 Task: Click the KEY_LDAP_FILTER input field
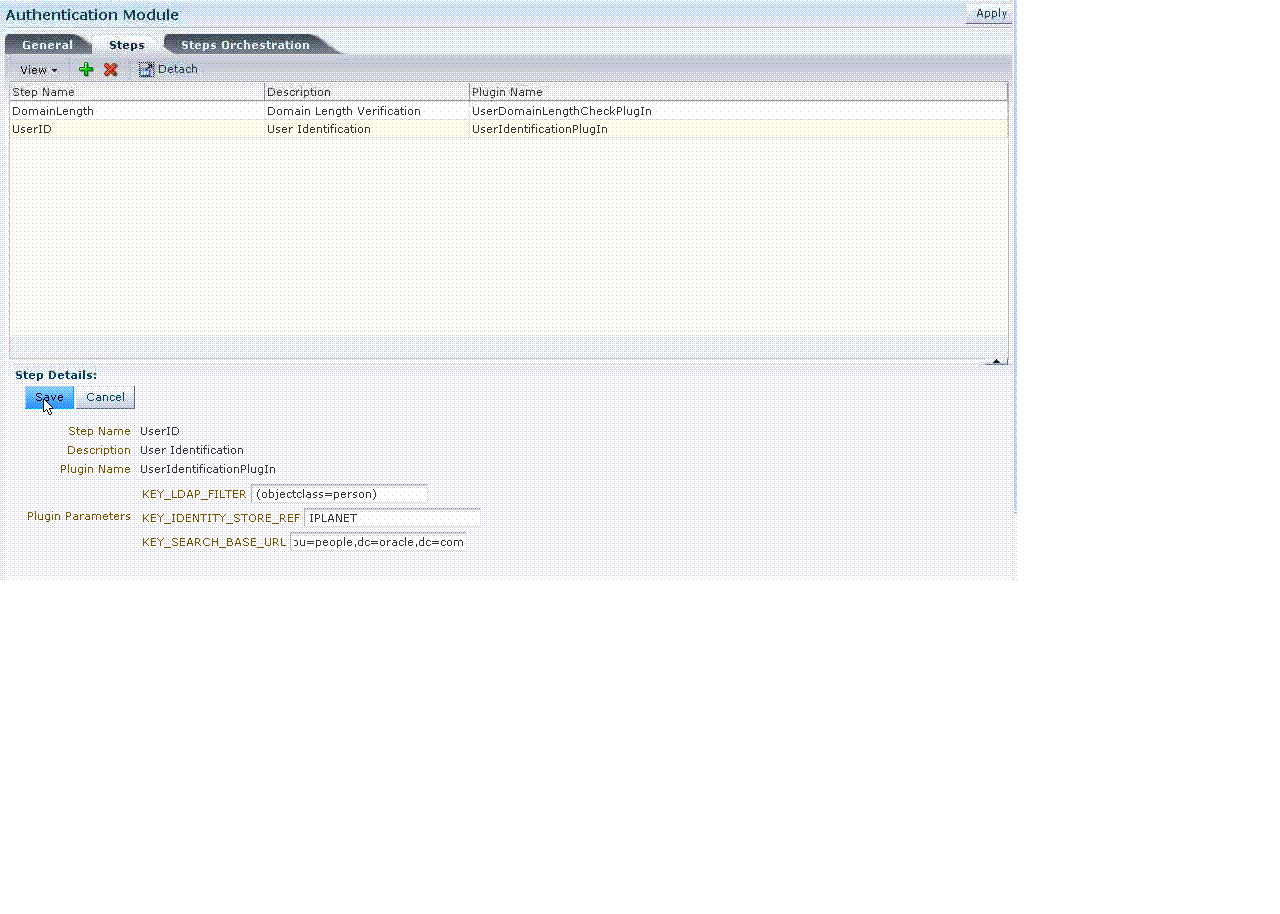[x=338, y=493]
